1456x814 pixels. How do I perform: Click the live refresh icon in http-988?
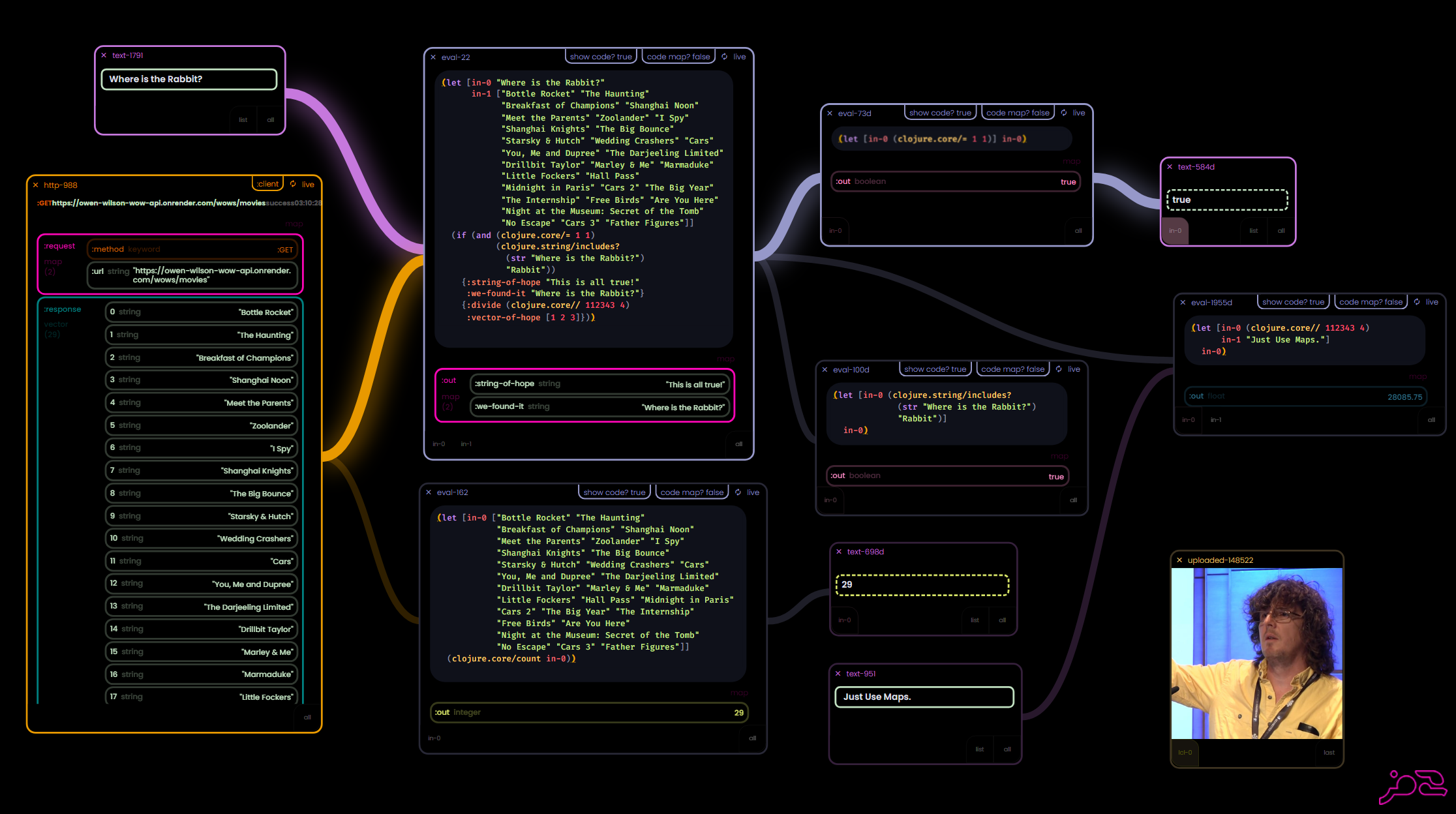pos(293,184)
